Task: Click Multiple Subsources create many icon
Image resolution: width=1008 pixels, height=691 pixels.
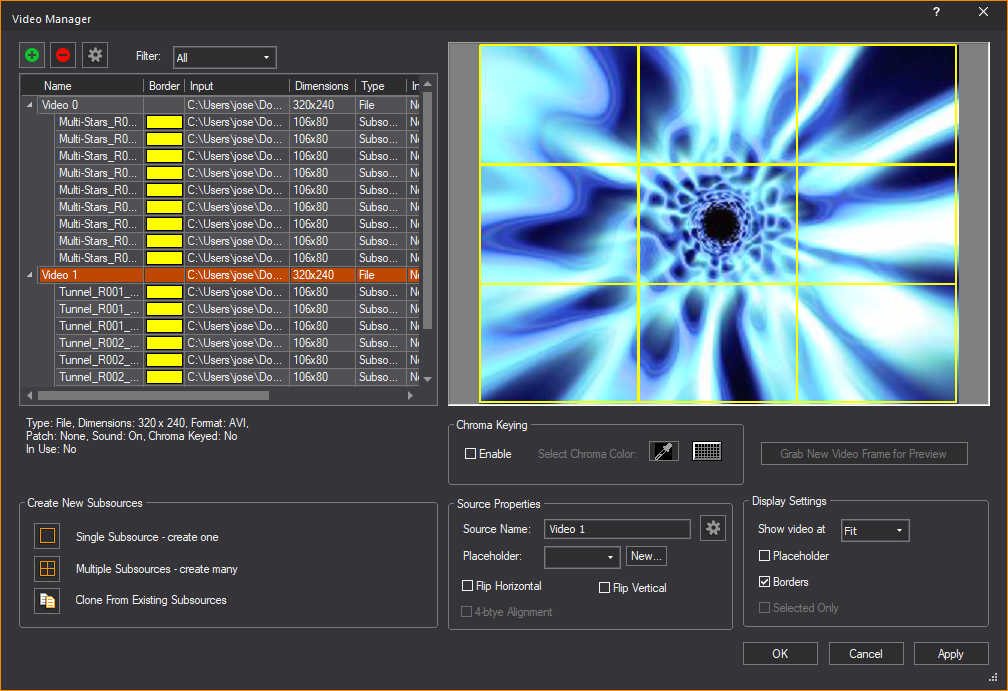Action: 47,568
